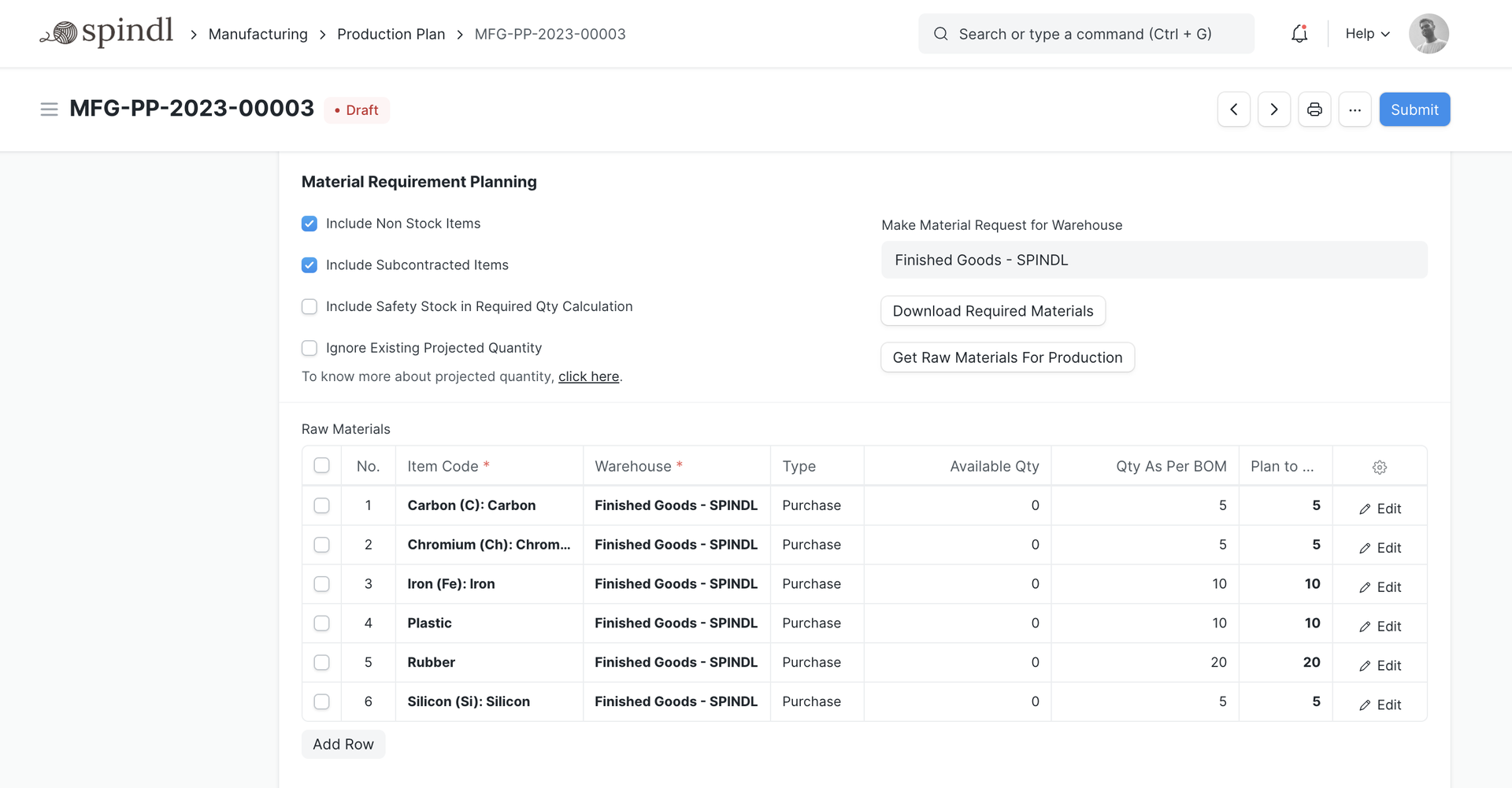Select all rows in Raw Materials table
This screenshot has width=1512, height=788.
[x=321, y=465]
